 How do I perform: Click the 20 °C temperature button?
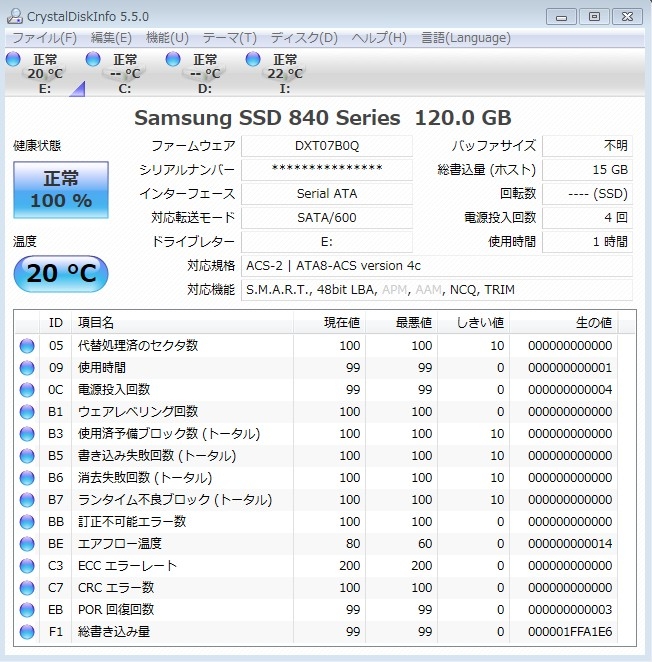click(60, 273)
